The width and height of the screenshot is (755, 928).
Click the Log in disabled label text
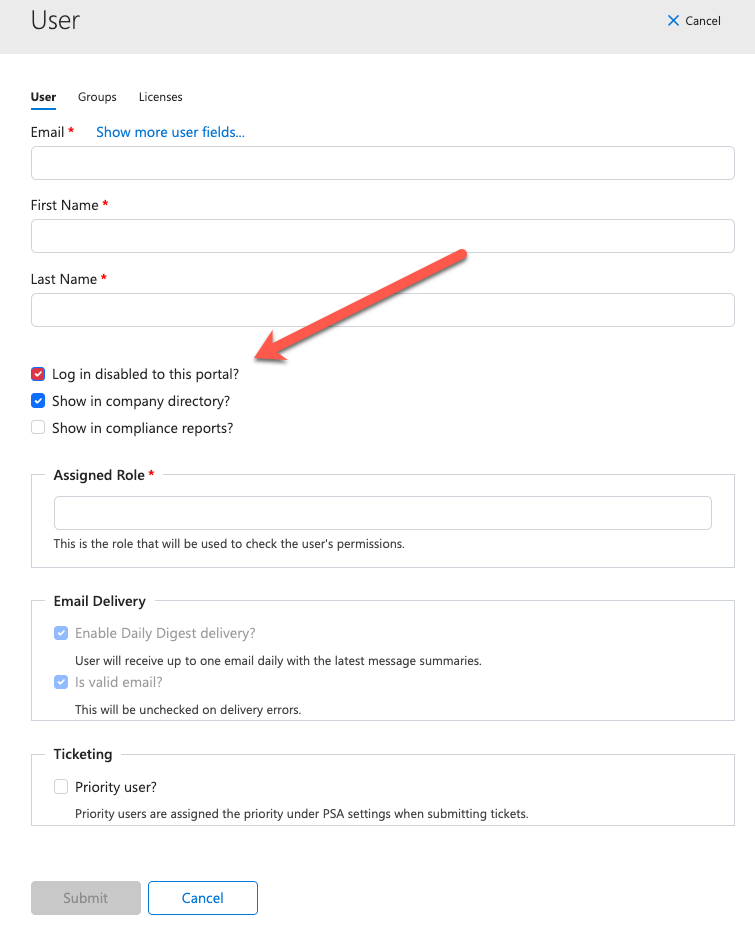coord(146,374)
